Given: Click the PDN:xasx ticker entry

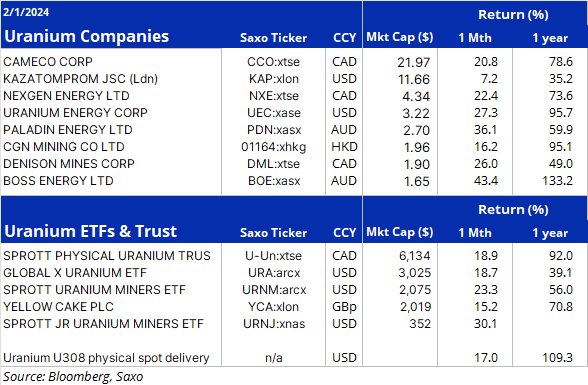Looking at the screenshot, I should tap(274, 130).
